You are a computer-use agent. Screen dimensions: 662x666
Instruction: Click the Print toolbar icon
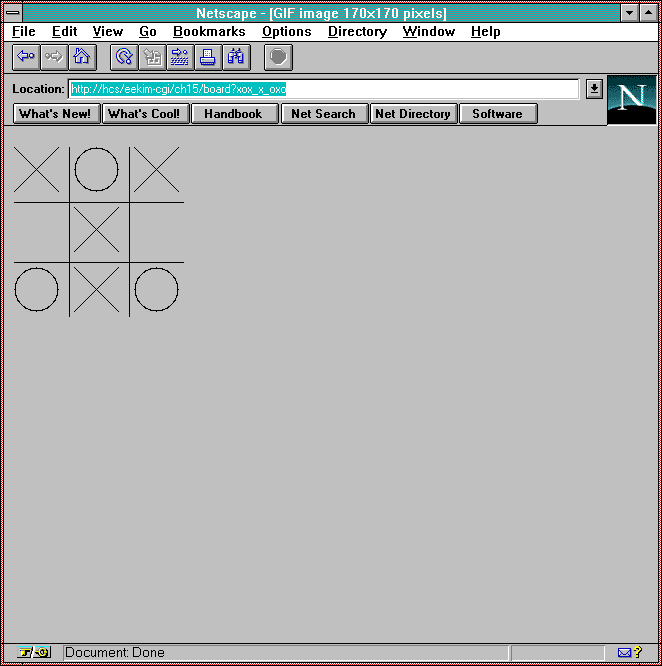pyautogui.click(x=208, y=57)
